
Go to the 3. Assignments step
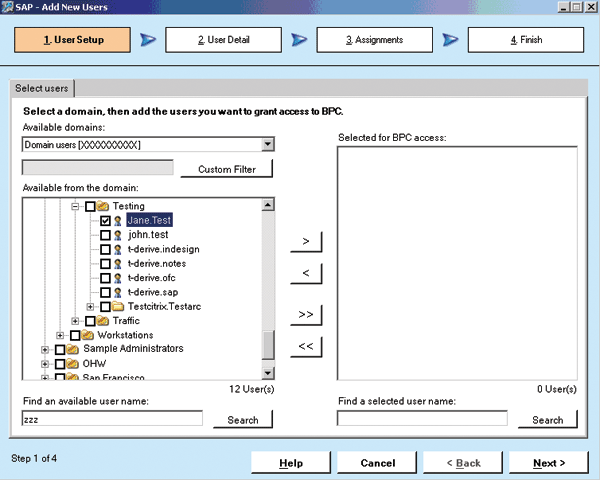point(375,40)
